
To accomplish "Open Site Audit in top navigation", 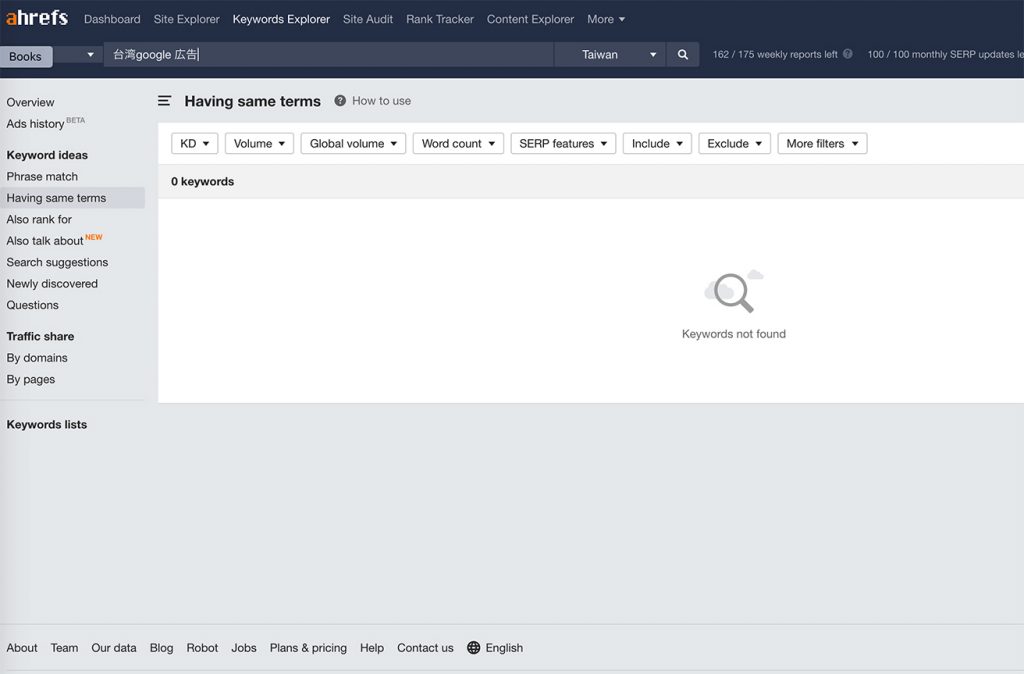I will pyautogui.click(x=368, y=19).
